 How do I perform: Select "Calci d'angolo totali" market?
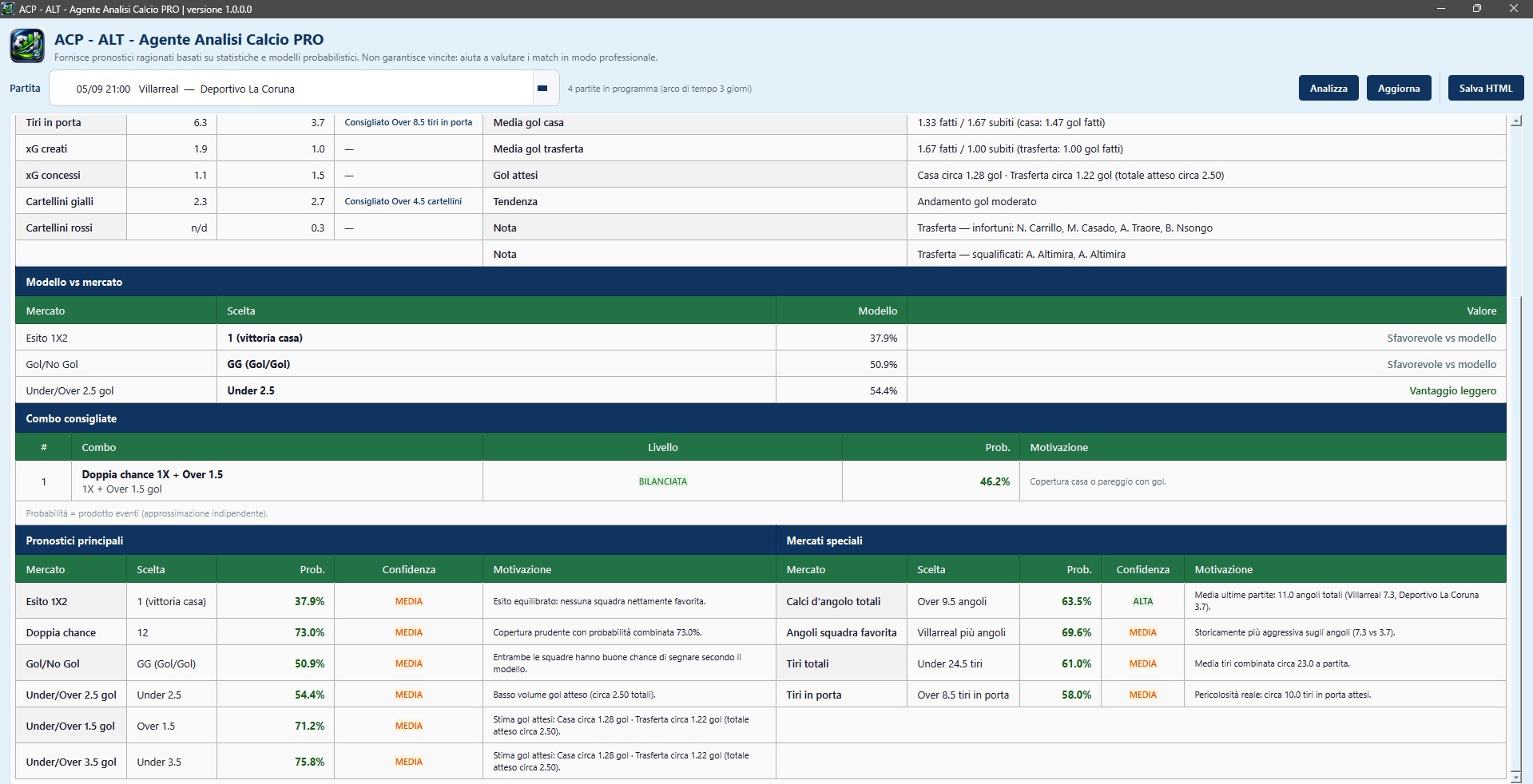click(833, 601)
